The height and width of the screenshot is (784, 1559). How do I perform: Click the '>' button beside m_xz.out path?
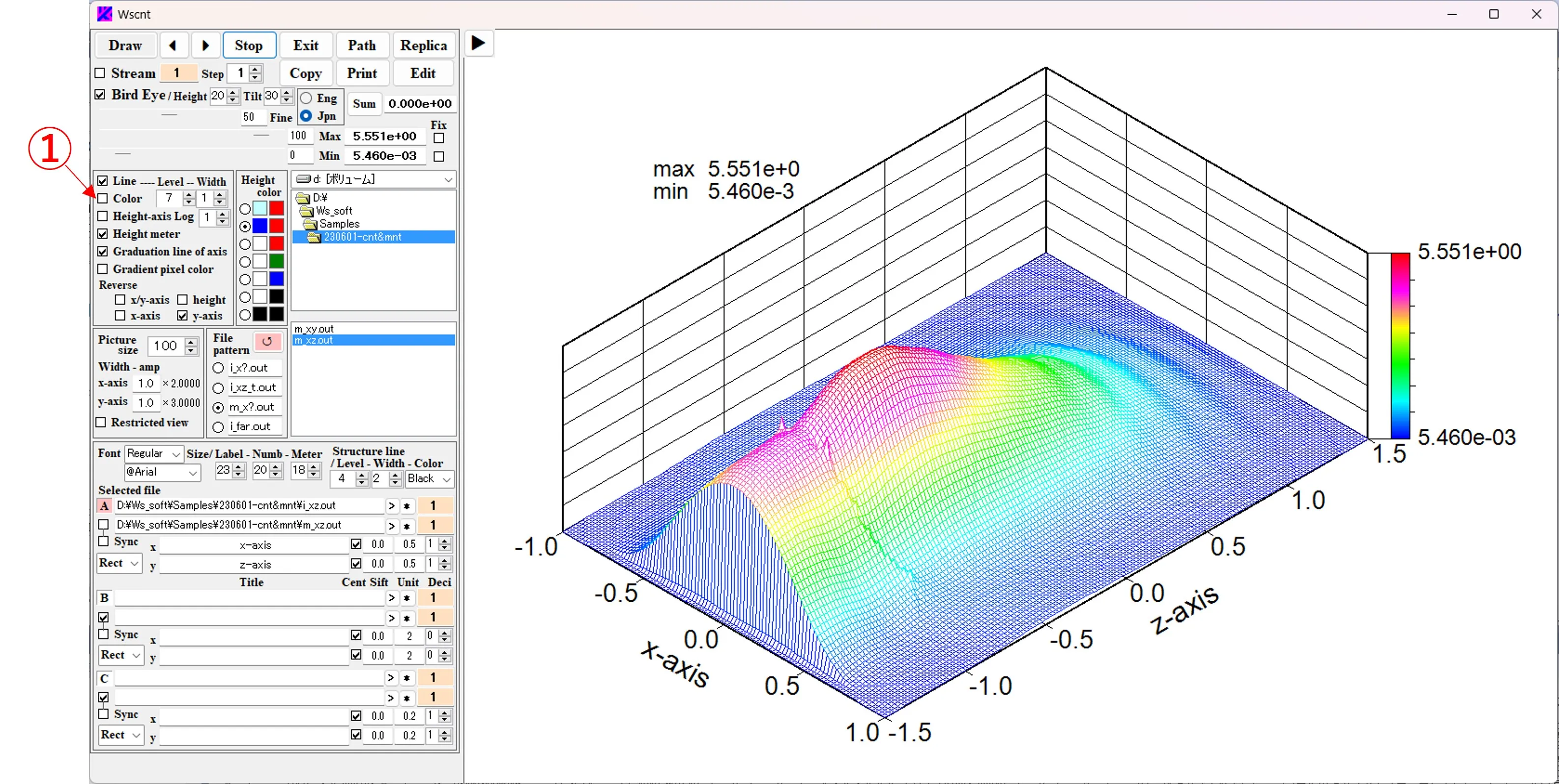pos(392,525)
